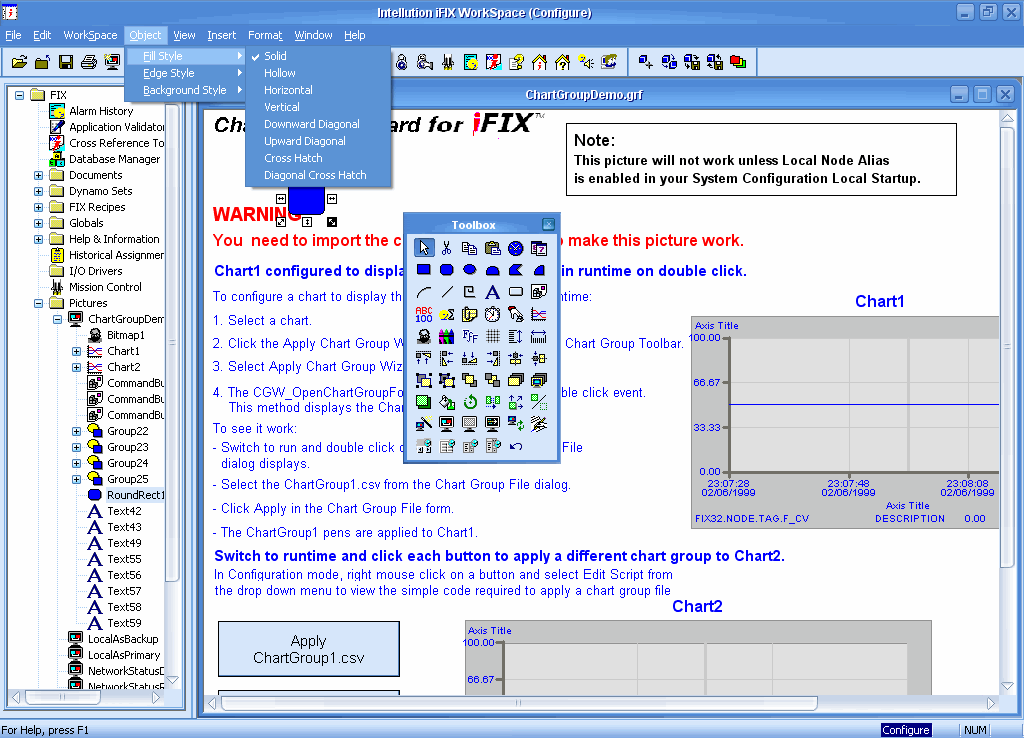Click the Bring to Front icon
Image resolution: width=1024 pixels, height=738 pixels.
click(x=470, y=380)
